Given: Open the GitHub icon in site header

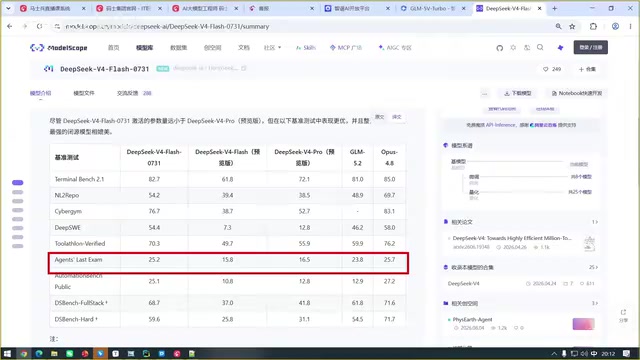Looking at the screenshot, I should [500, 48].
